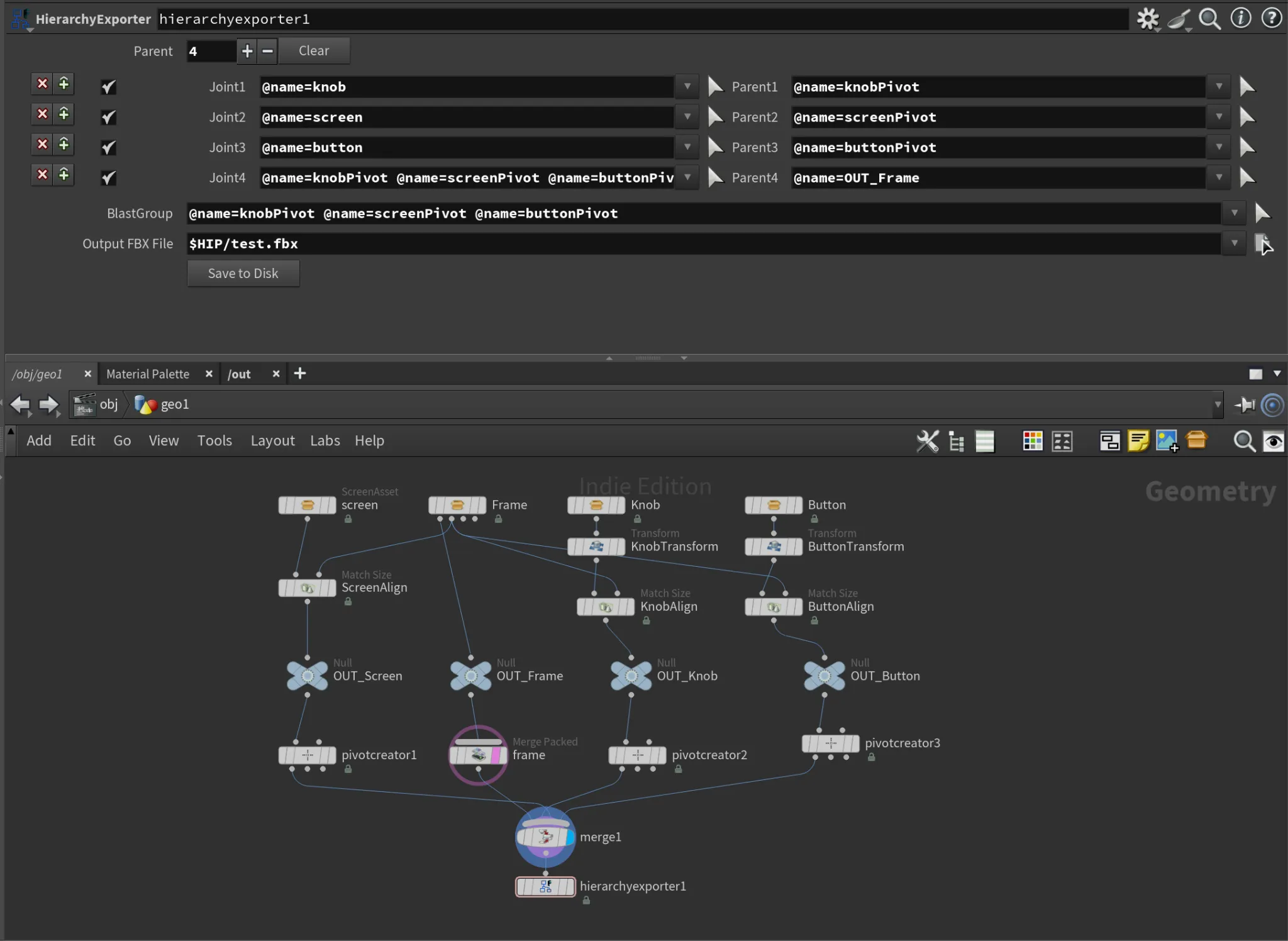Switch to the Material Palette tab
Viewport: 1288px width, 941px height.
pyautogui.click(x=148, y=374)
